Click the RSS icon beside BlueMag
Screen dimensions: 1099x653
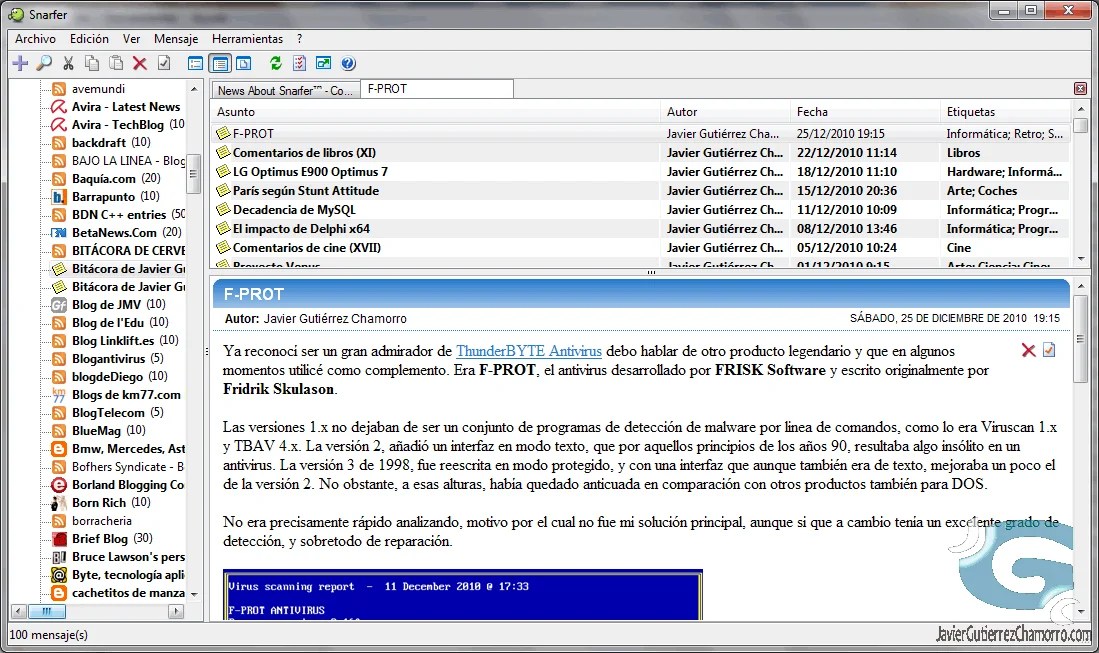[x=59, y=430]
